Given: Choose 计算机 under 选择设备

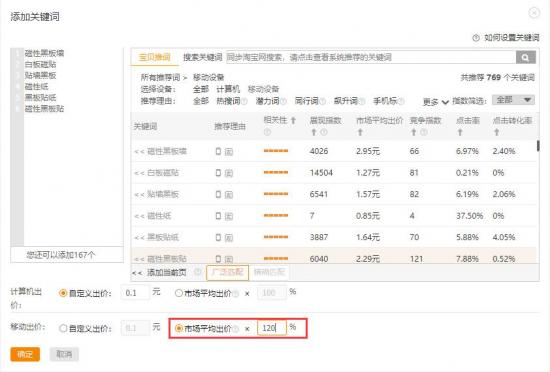Looking at the screenshot, I should tap(228, 89).
